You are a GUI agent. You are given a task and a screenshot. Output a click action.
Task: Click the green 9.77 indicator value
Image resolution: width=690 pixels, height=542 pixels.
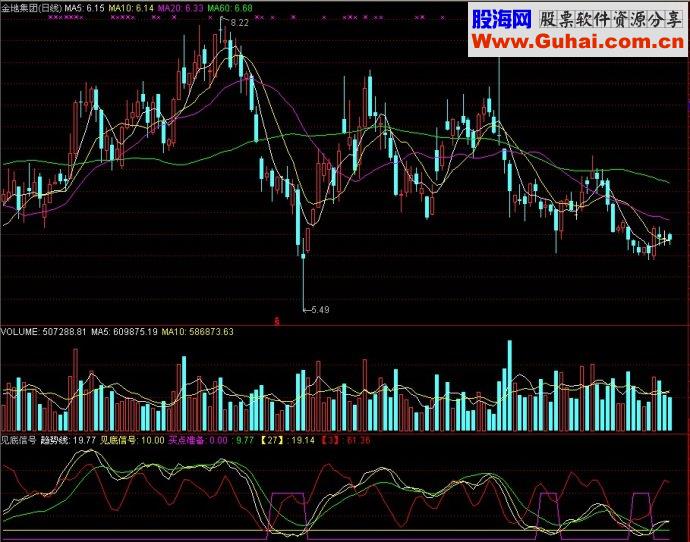tap(245, 440)
